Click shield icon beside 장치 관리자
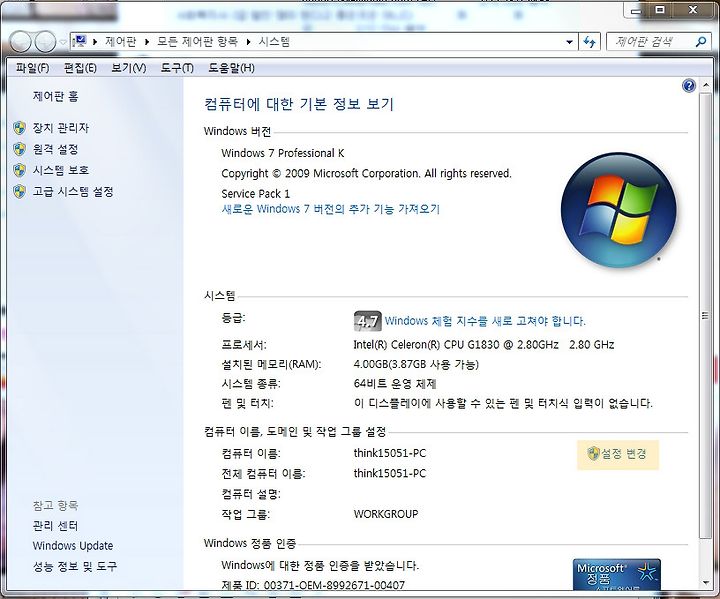 click(x=19, y=128)
